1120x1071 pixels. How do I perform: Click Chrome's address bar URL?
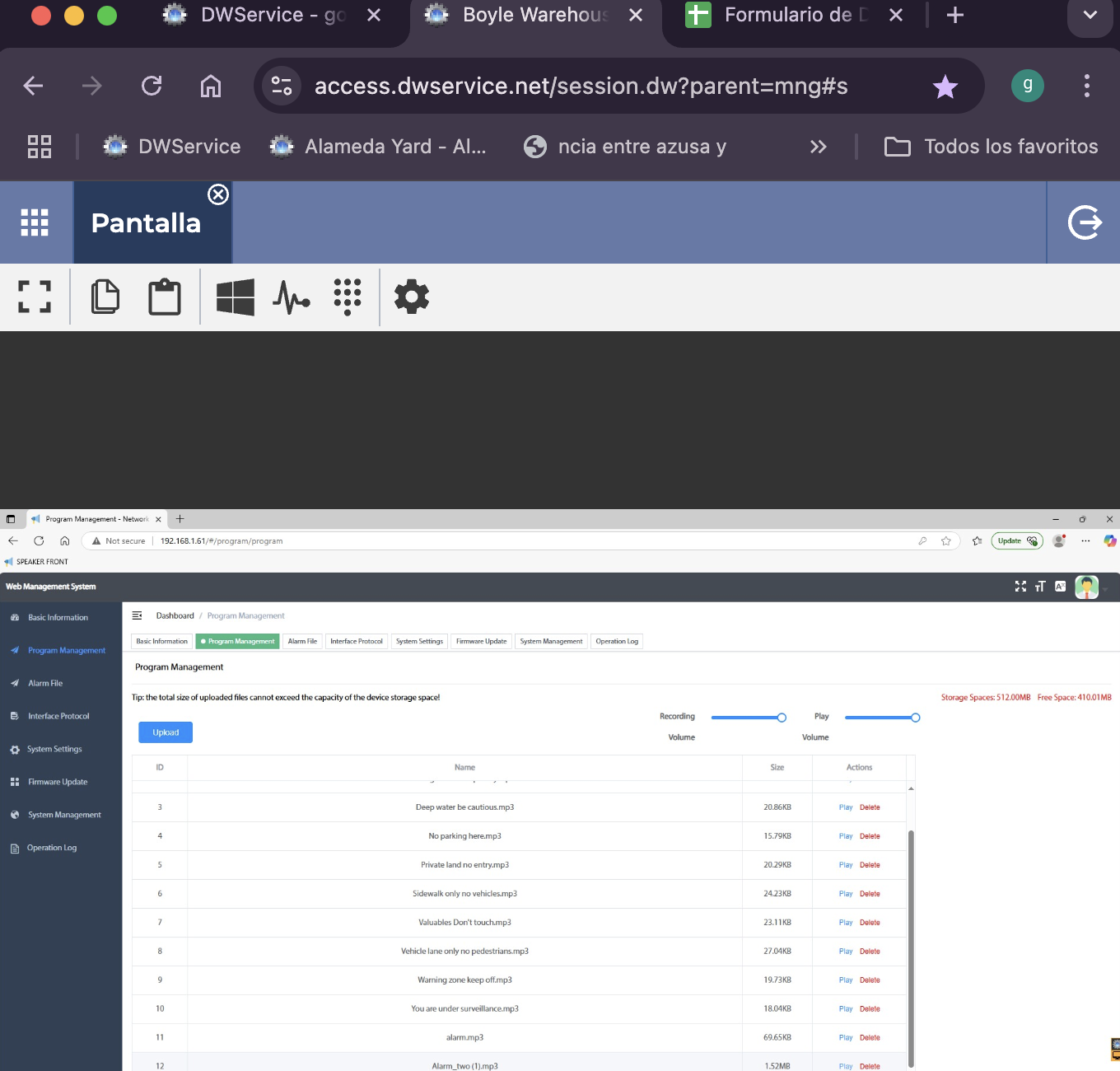(581, 86)
